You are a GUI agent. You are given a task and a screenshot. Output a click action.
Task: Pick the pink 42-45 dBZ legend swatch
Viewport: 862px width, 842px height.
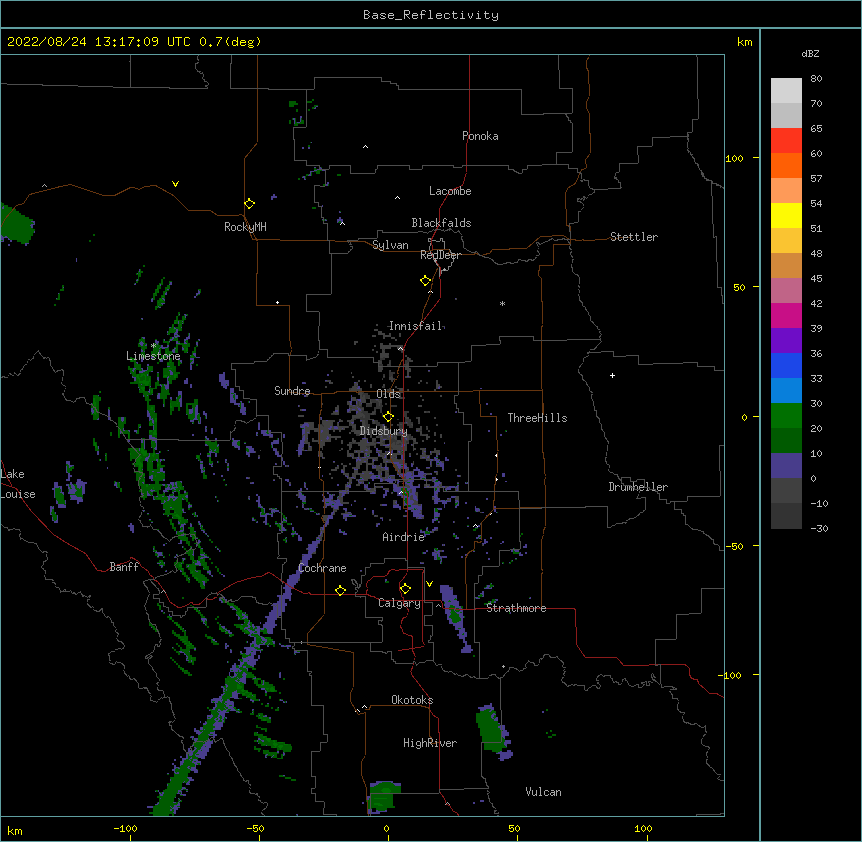click(x=786, y=291)
